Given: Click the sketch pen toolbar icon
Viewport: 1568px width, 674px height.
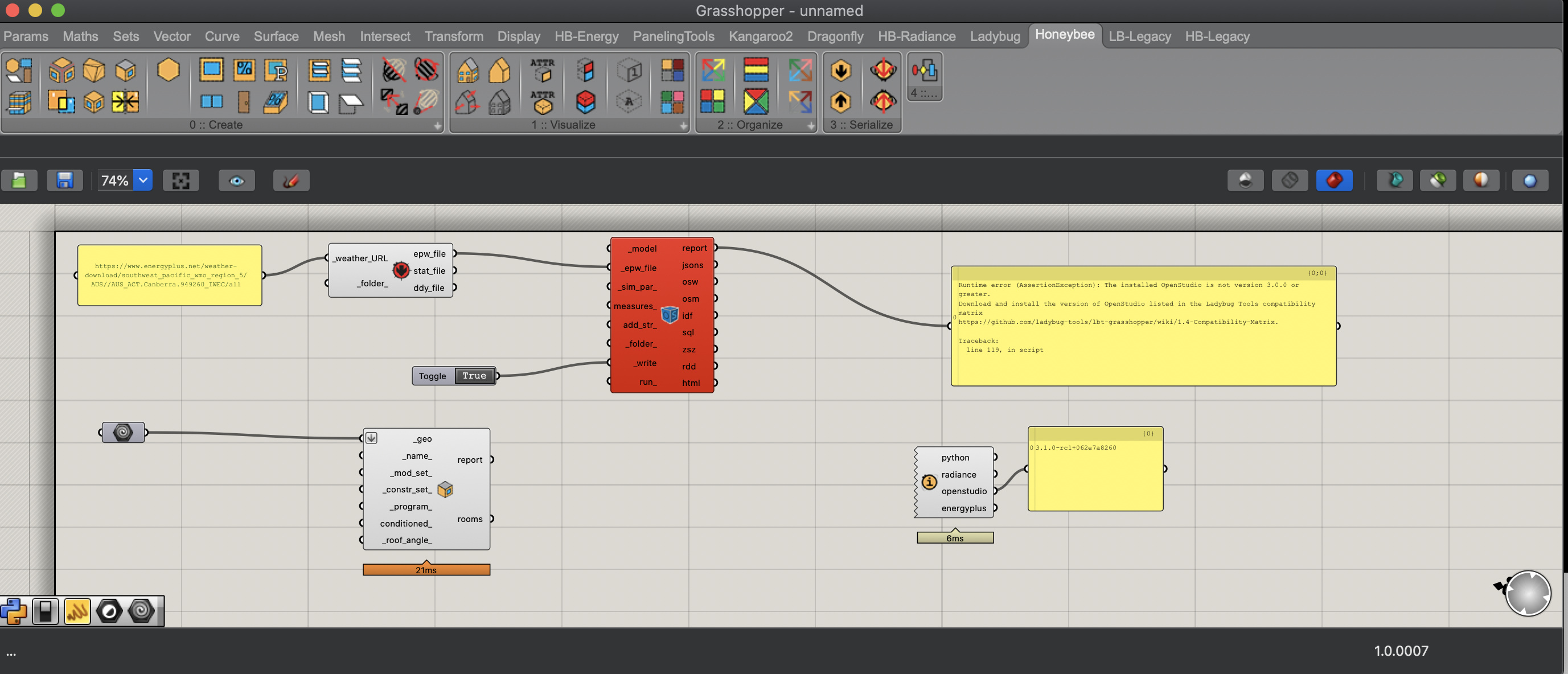Looking at the screenshot, I should [x=291, y=180].
